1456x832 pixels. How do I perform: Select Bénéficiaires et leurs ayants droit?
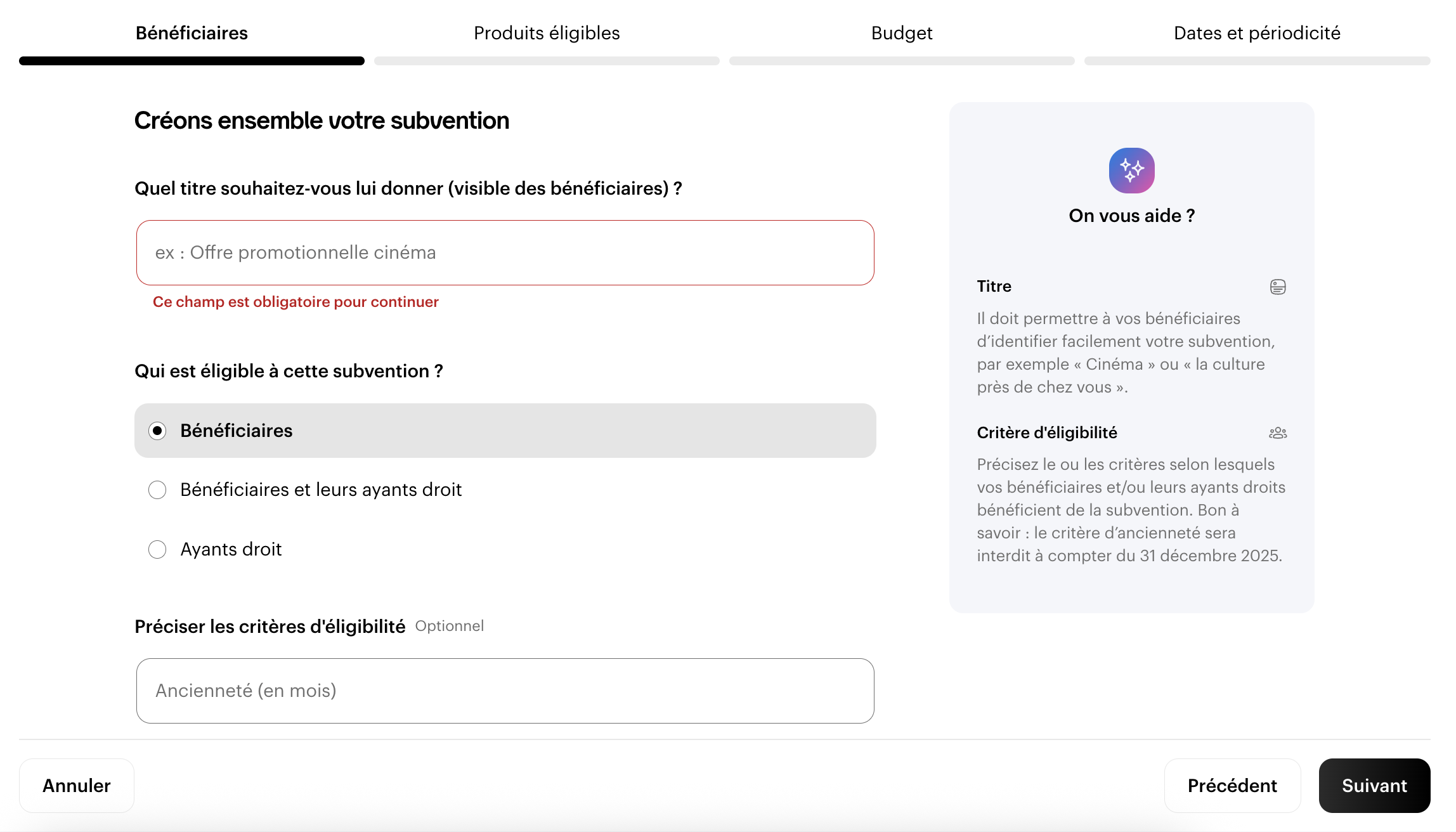click(x=157, y=490)
